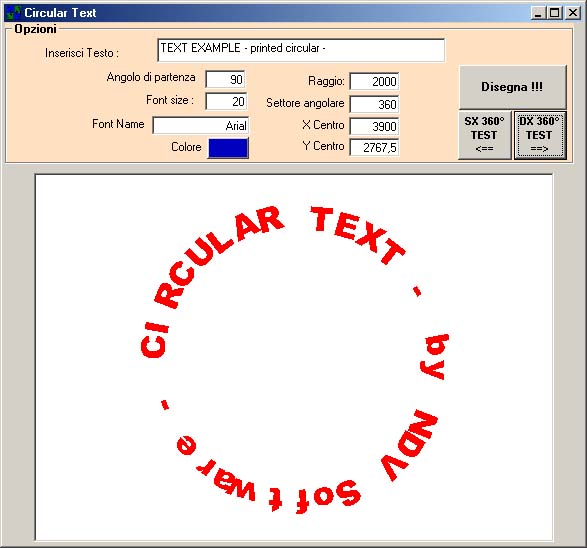The image size is (587, 548).
Task: Close the Circular Text window
Action: [572, 13]
